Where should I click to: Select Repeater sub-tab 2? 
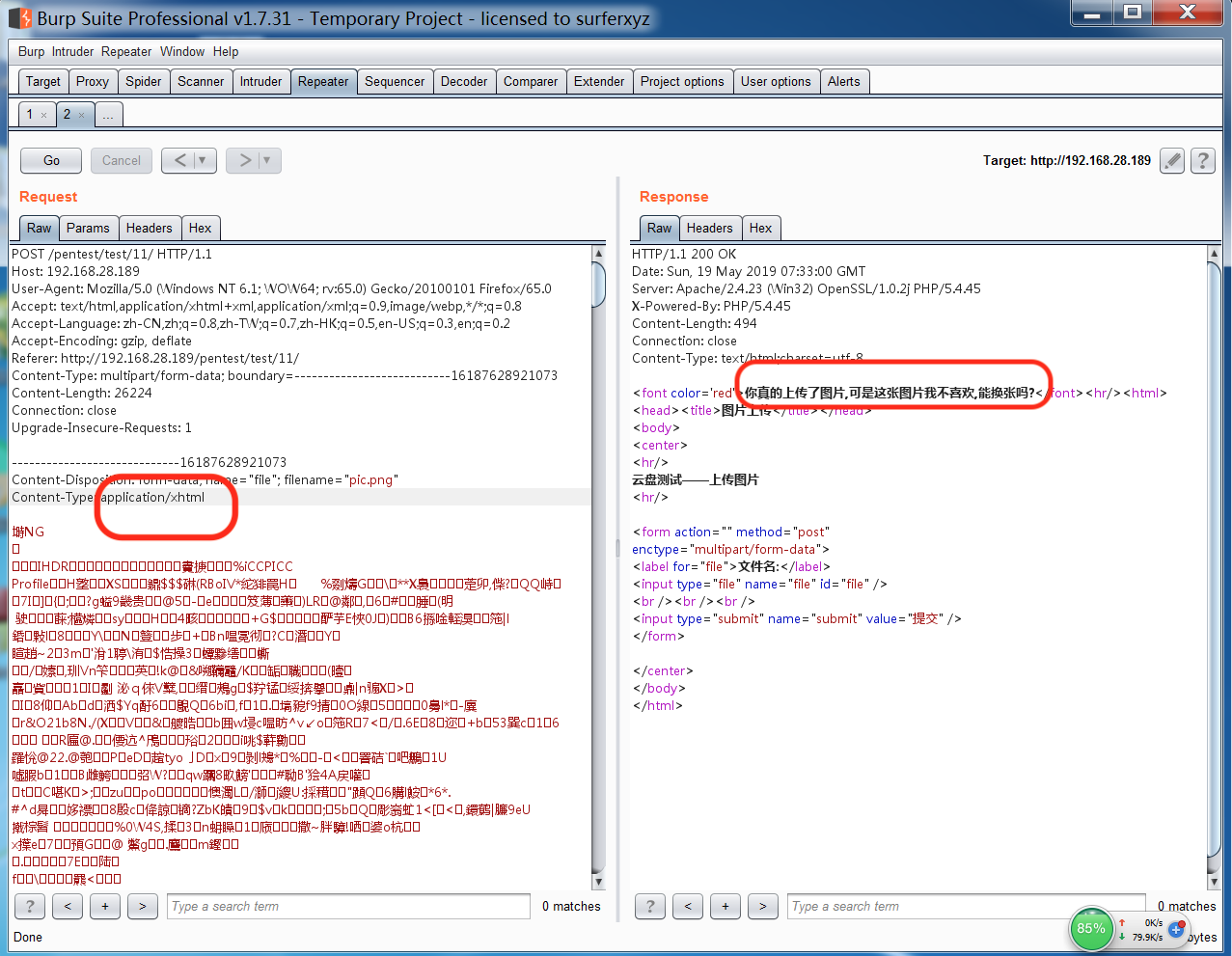coord(67,114)
